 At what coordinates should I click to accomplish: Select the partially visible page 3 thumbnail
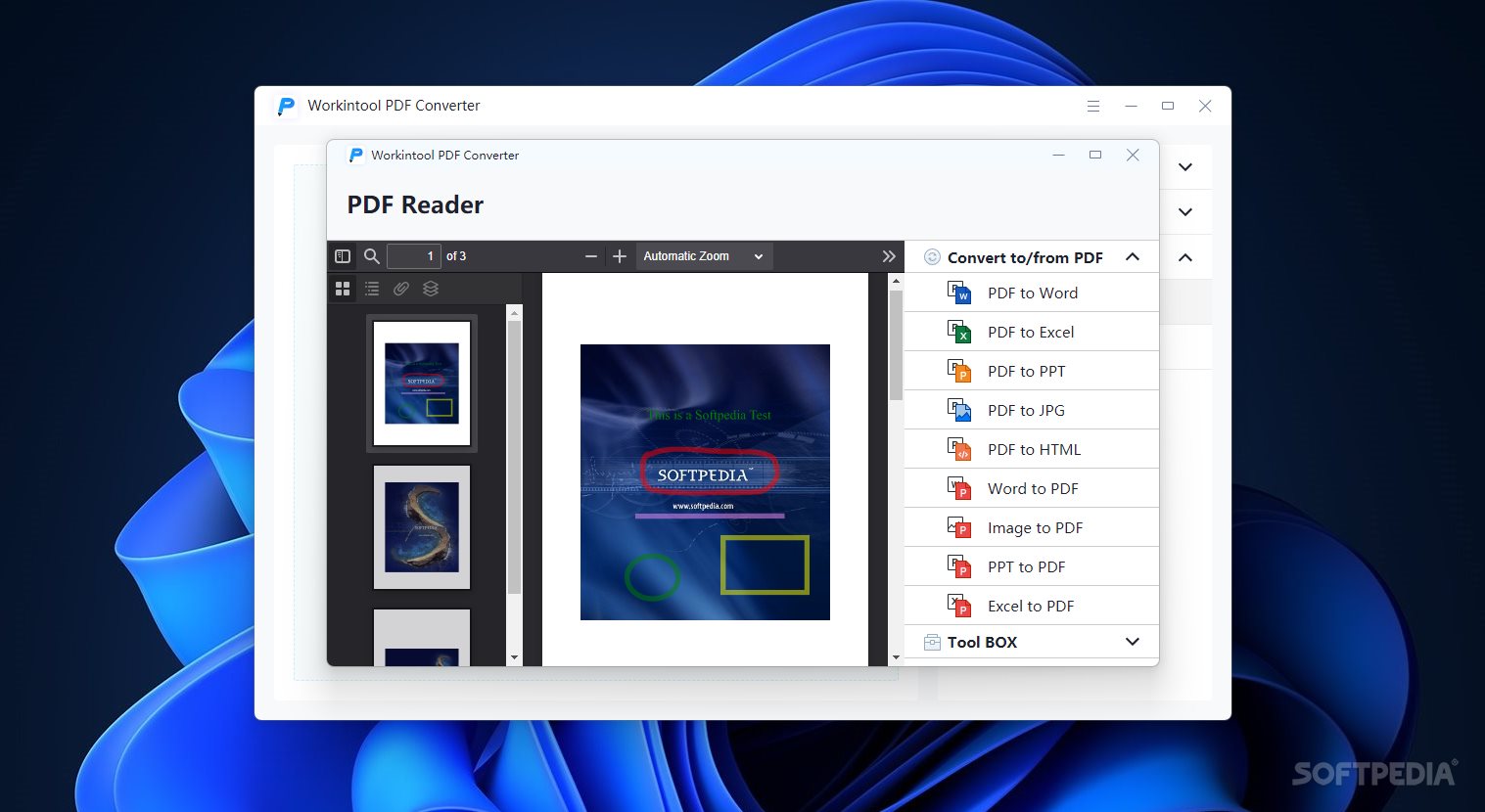tap(422, 637)
